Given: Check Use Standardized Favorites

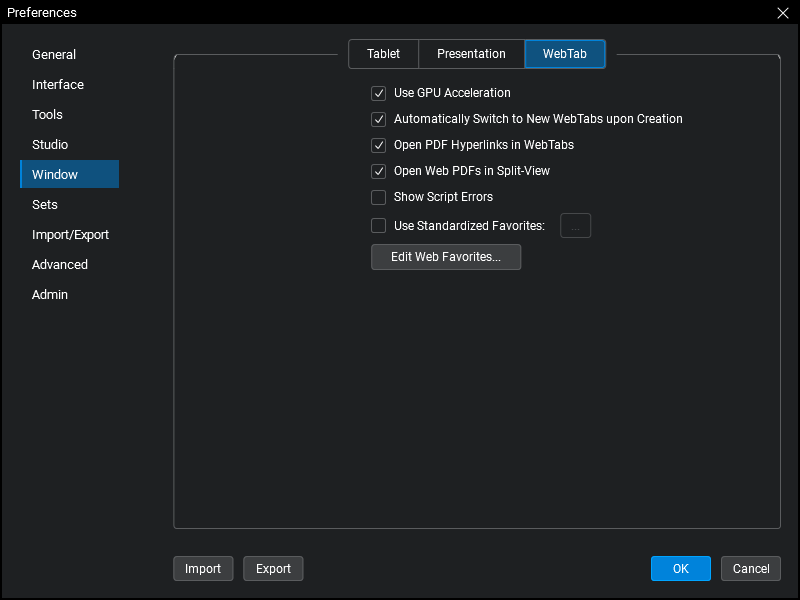Looking at the screenshot, I should point(378,225).
